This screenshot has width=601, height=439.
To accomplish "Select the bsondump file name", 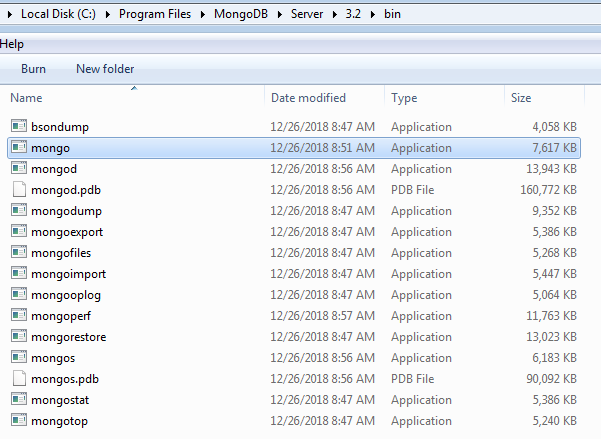I will 60,127.
